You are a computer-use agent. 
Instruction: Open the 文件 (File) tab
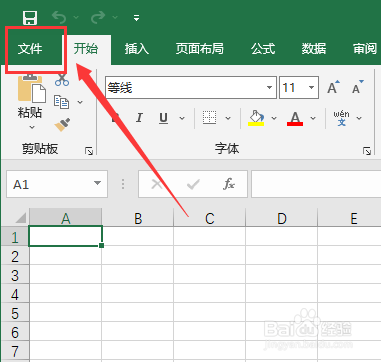click(30, 49)
